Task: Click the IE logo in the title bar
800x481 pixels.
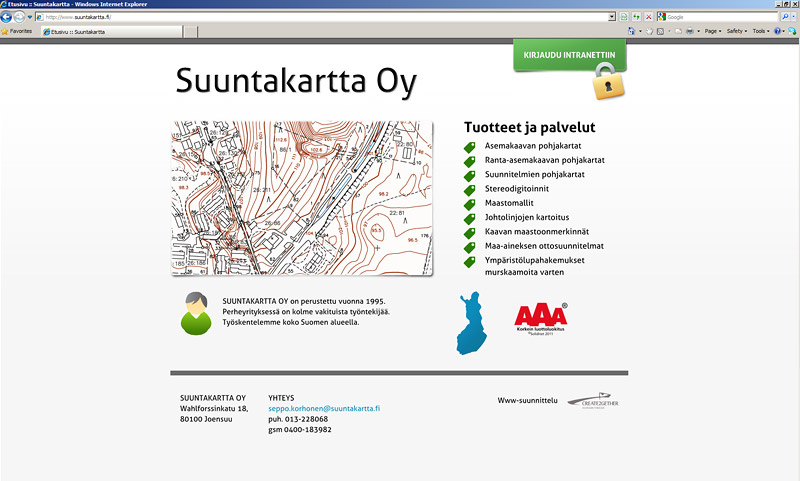Action: click(4, 4)
